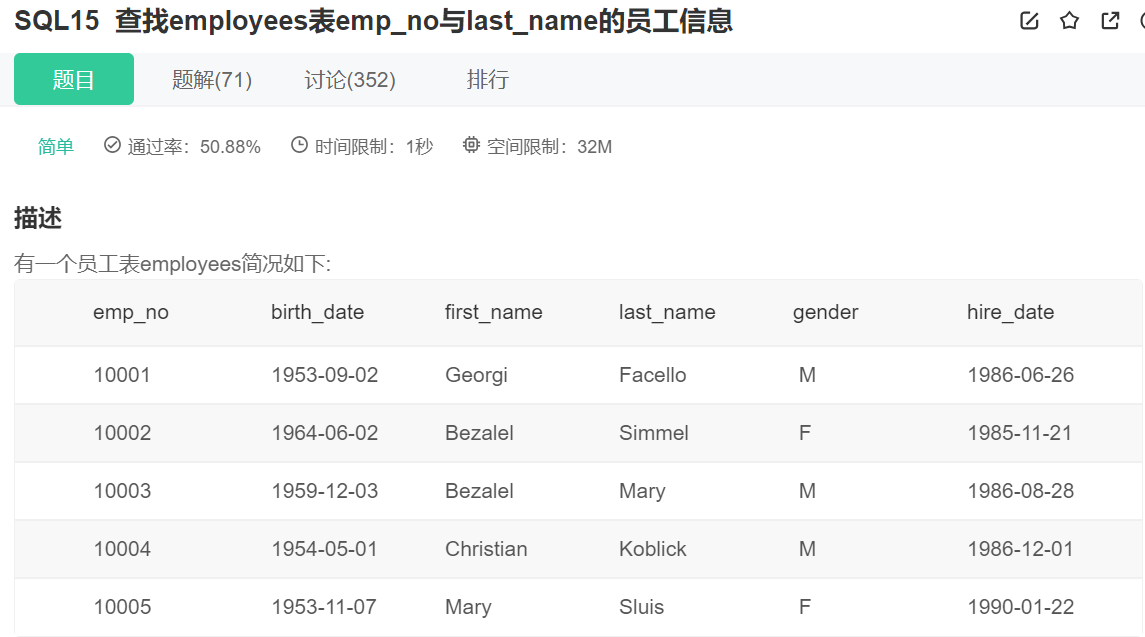Select the 题目 tab
Screen dimensions: 1145x637
click(74, 80)
